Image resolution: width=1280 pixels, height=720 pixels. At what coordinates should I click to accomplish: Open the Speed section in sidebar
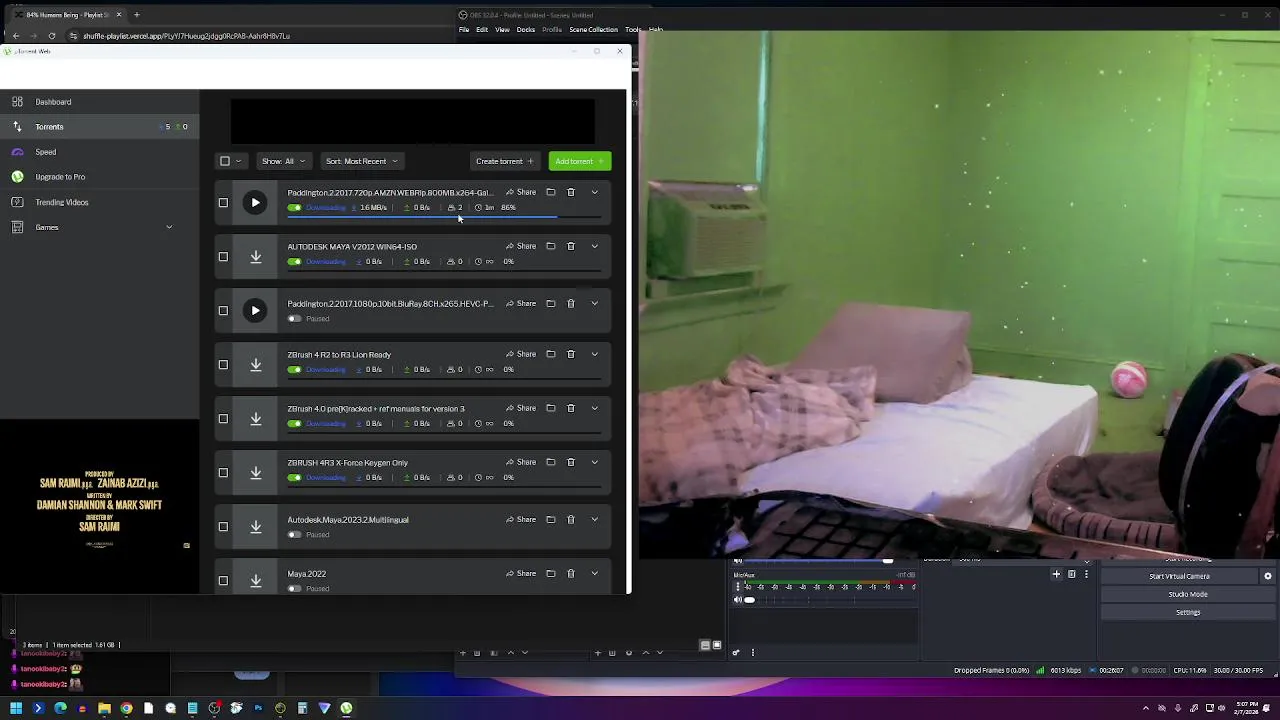[99, 152]
